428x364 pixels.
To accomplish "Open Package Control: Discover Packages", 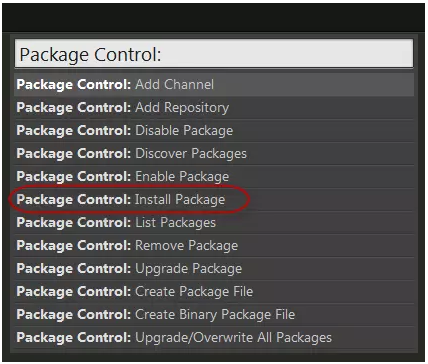I will [x=214, y=154].
